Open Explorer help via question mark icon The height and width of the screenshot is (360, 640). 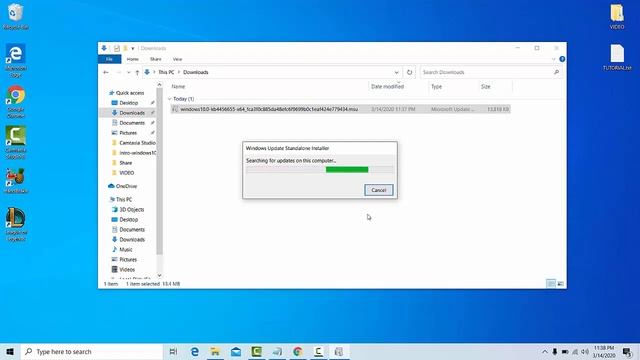click(x=562, y=59)
